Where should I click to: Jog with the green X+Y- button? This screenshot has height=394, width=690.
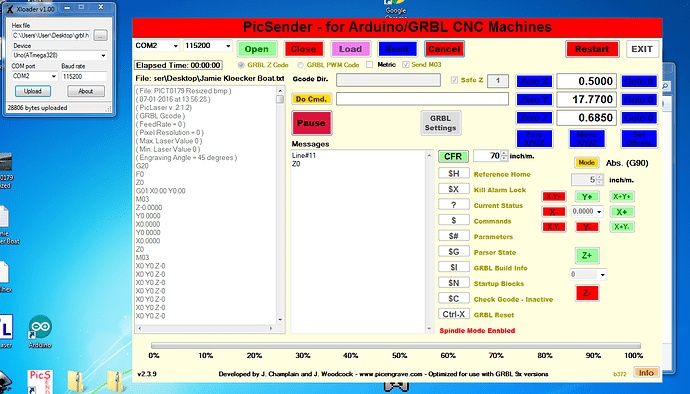pyautogui.click(x=621, y=227)
